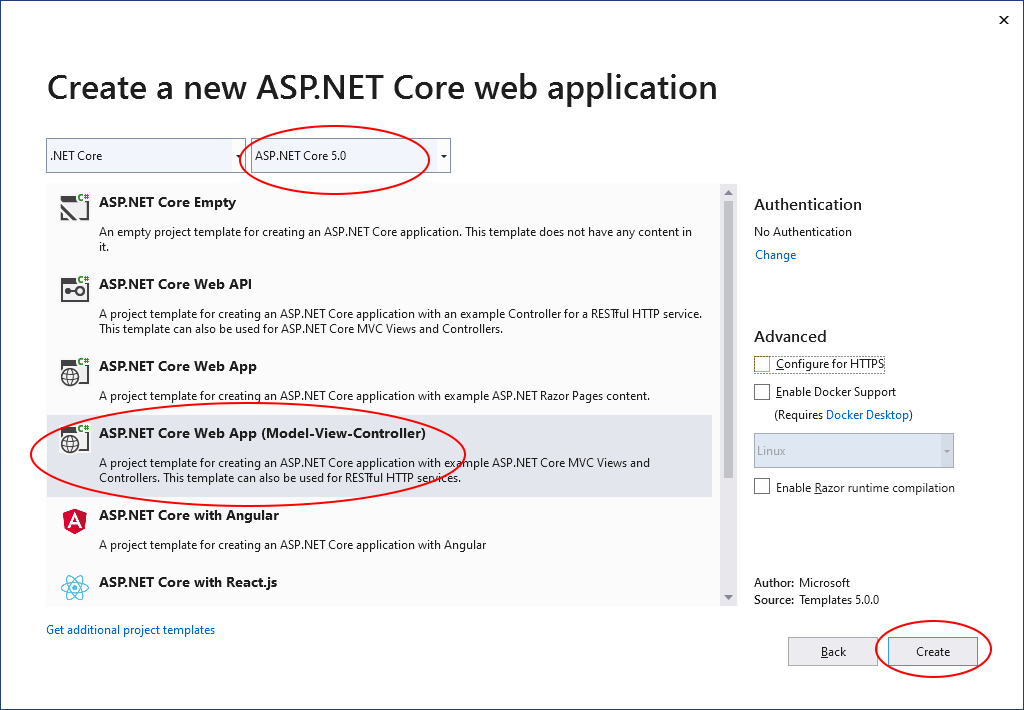Select ASP.NET Core Web App template title

tap(178, 366)
